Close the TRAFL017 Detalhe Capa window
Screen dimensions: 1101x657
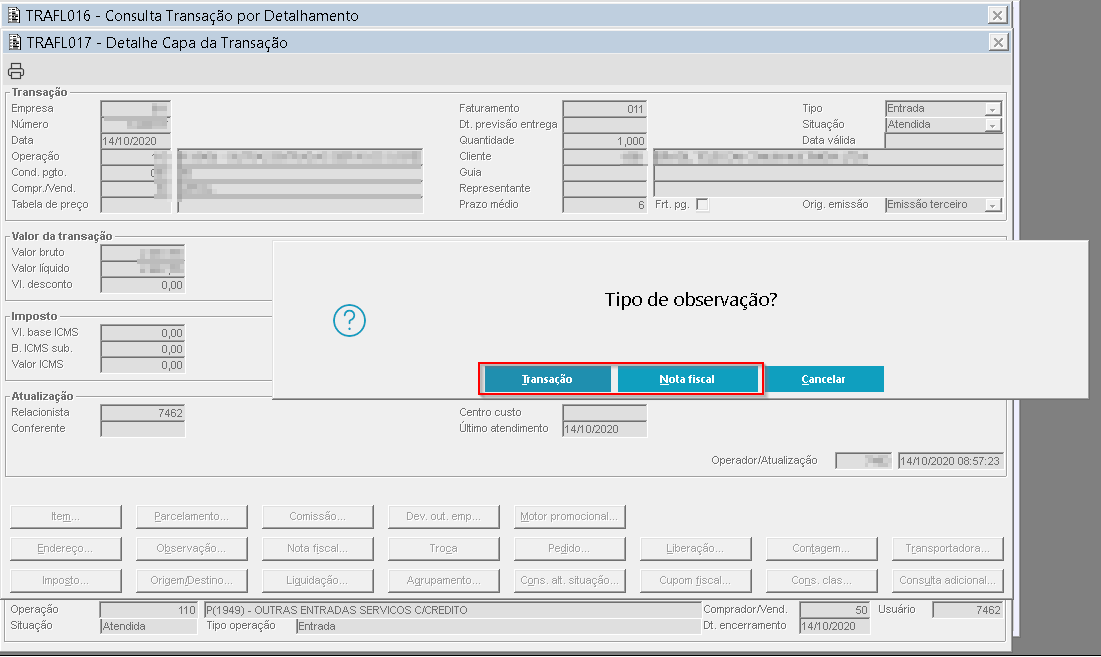tap(997, 43)
